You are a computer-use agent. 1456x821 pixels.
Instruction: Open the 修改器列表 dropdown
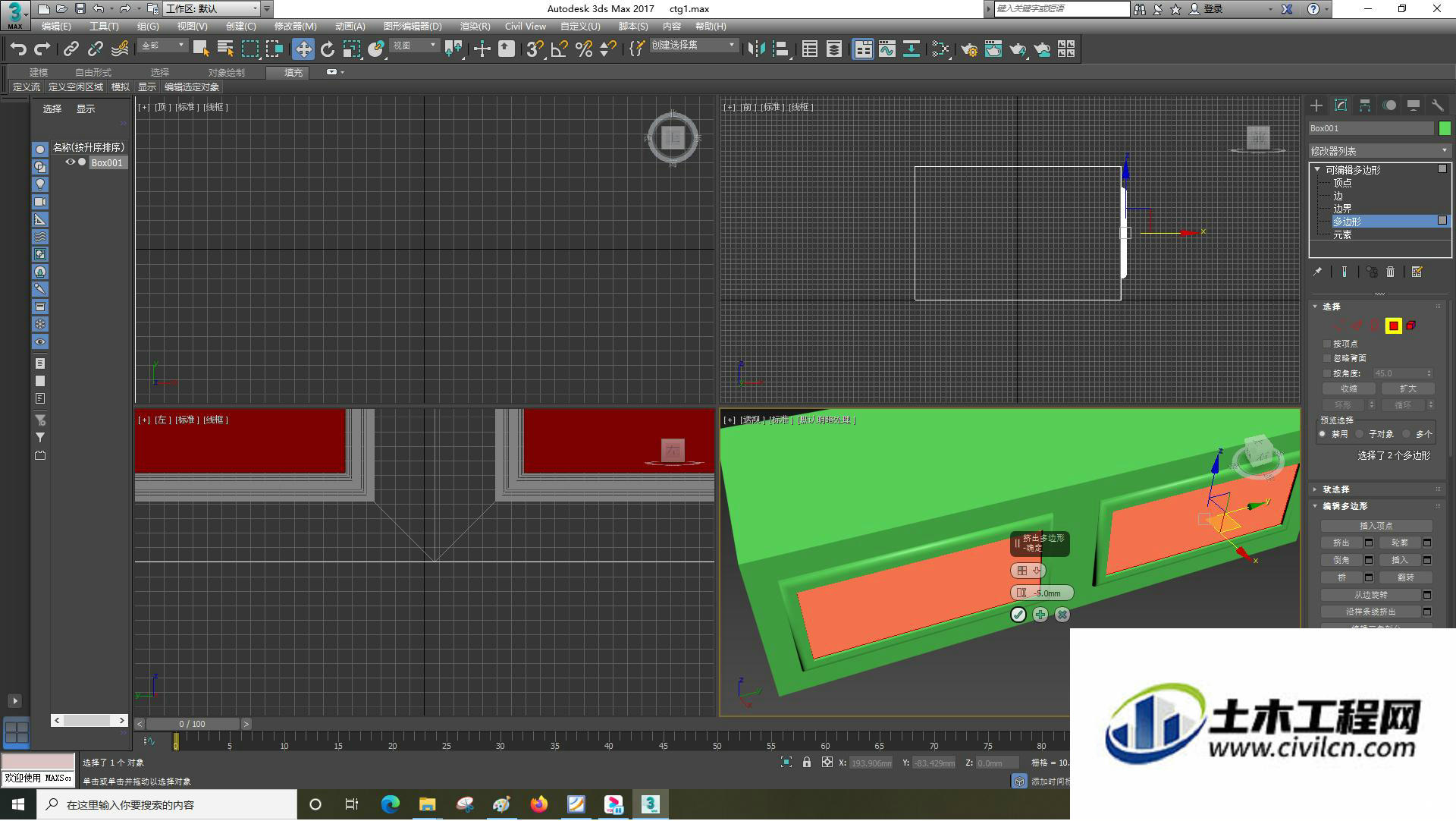(x=1379, y=151)
